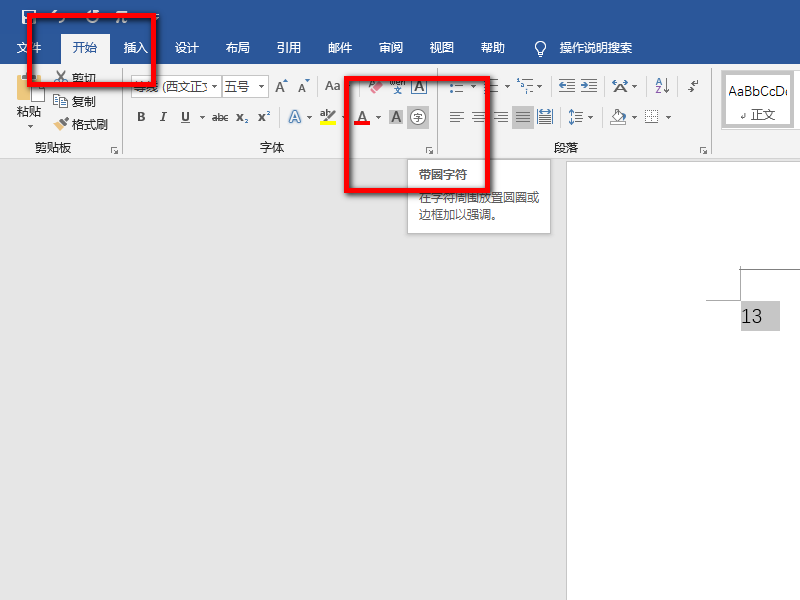This screenshot has width=800, height=600.
Task: Apply the yellow text highlight pen
Action: (x=328, y=117)
